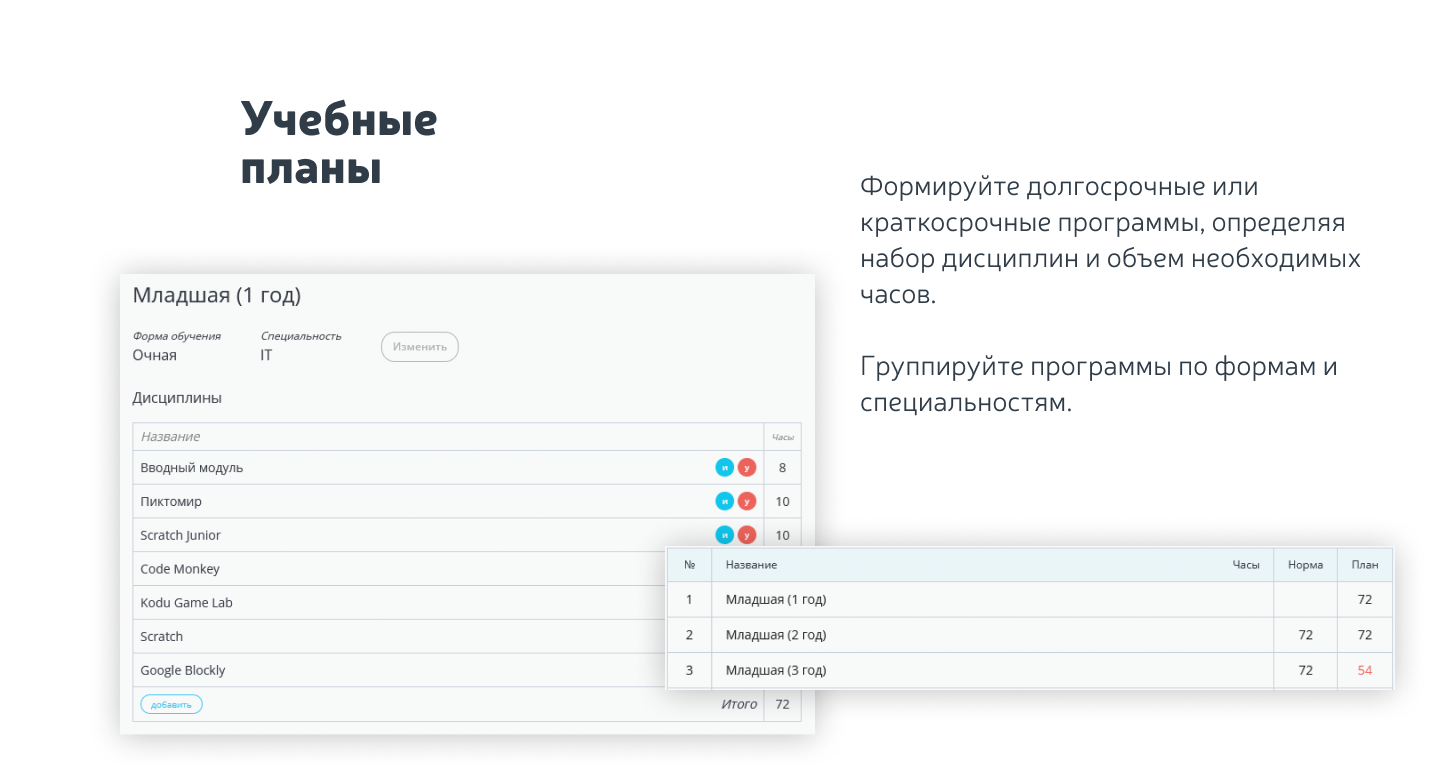Screen dimensions: 1440x780
Task: Click the План value 72 for Младшая (2 год)
Action: 1365,635
